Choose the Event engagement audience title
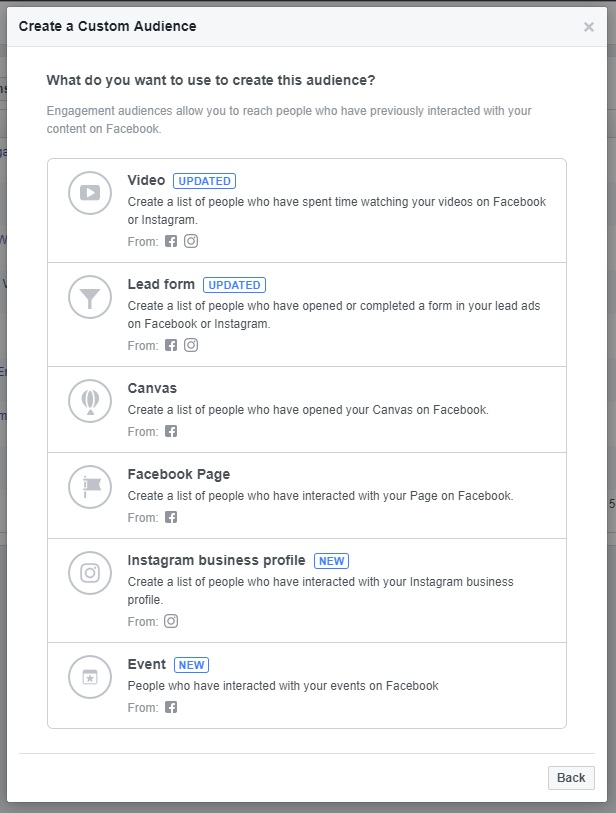The width and height of the screenshot is (616, 813). point(147,664)
